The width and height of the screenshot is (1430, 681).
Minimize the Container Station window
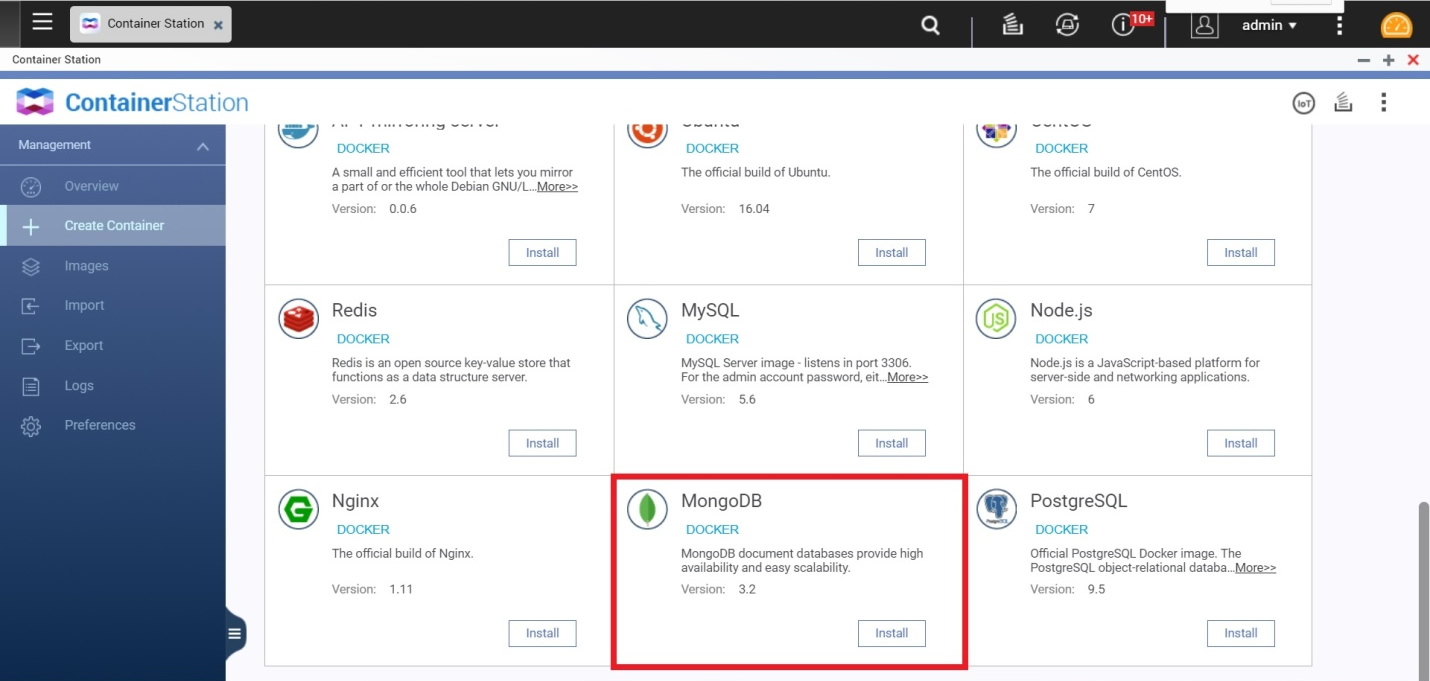1363,61
